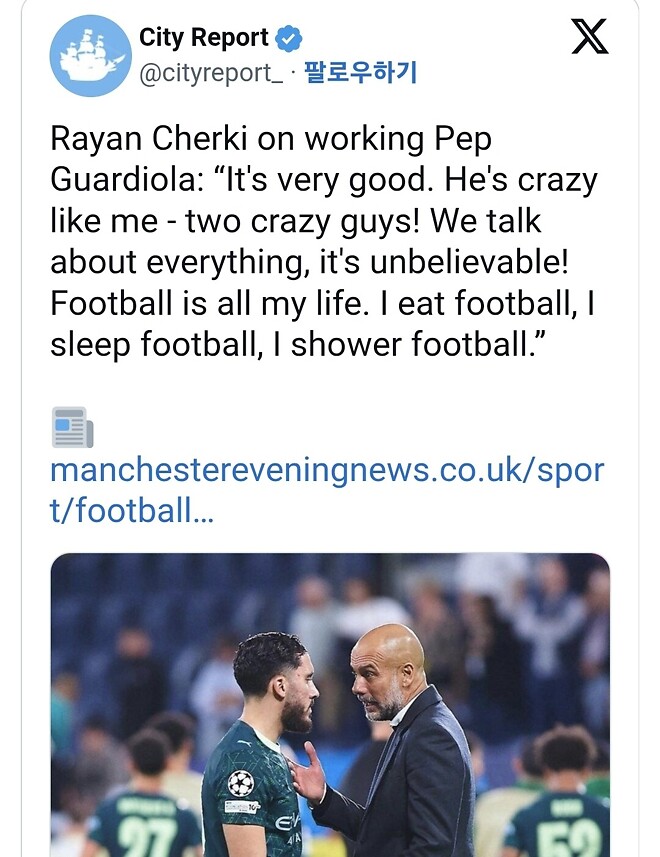Click the truncated "t/football…" link text
Image resolution: width=660 pixels, height=857 pixels.
pyautogui.click(x=131, y=511)
